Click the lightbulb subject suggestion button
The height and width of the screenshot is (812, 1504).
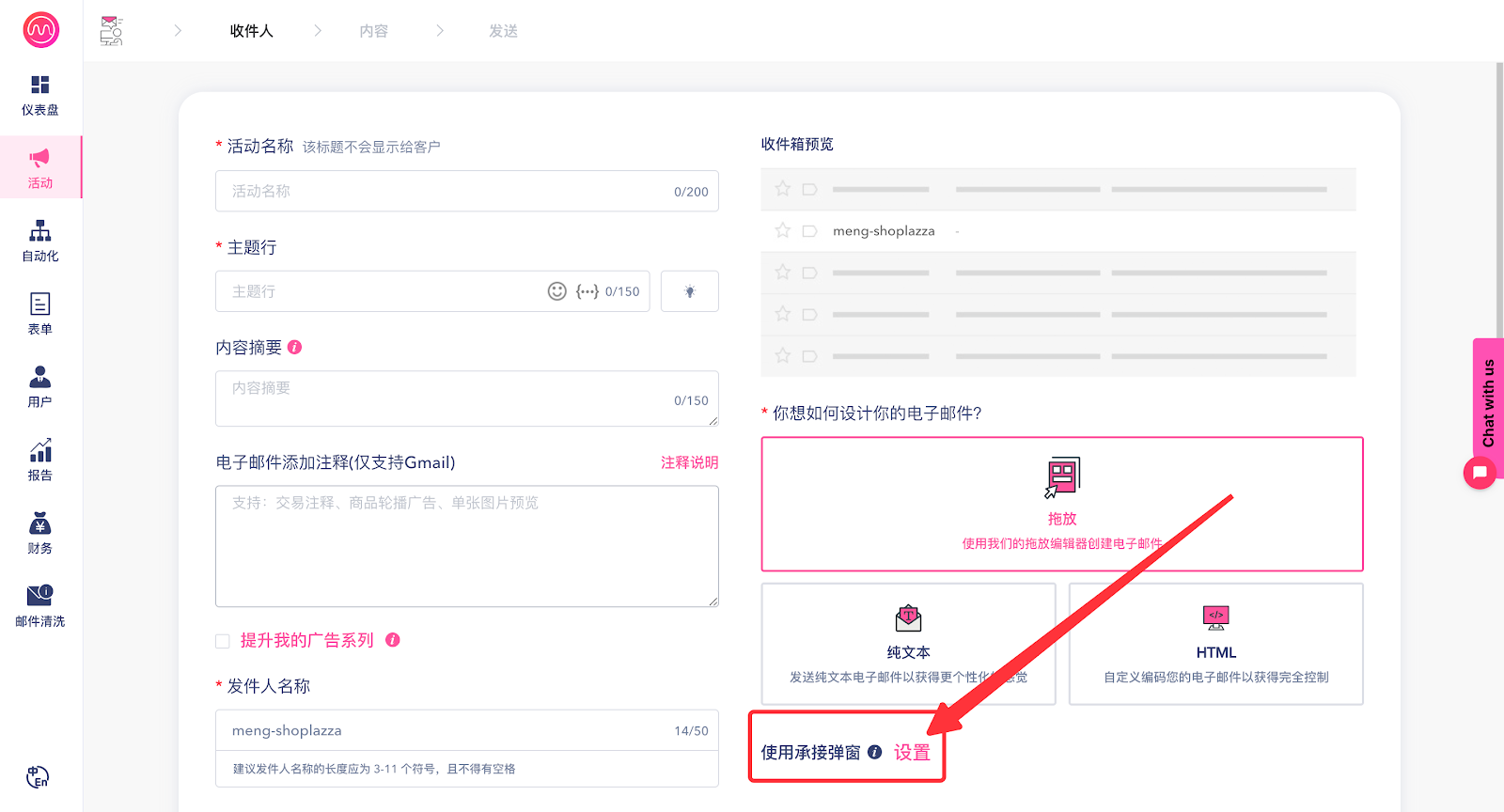pyautogui.click(x=689, y=291)
